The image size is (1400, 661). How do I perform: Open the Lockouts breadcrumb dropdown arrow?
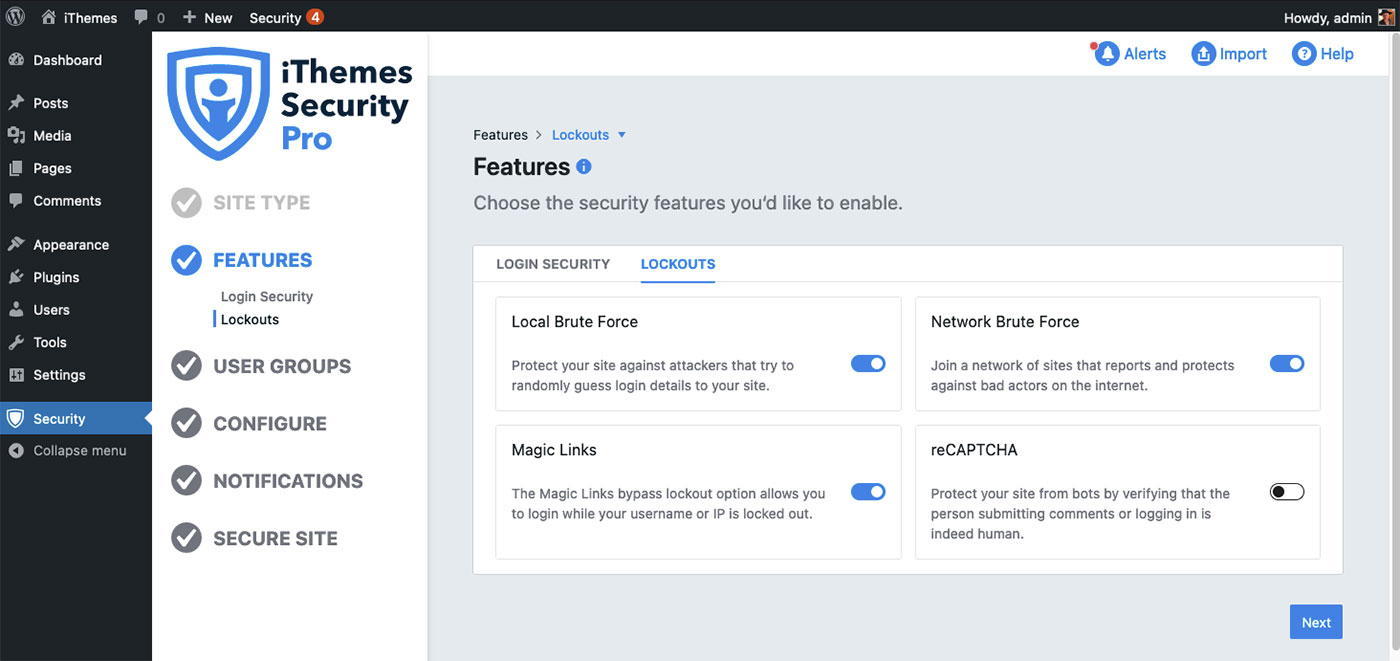coord(621,135)
